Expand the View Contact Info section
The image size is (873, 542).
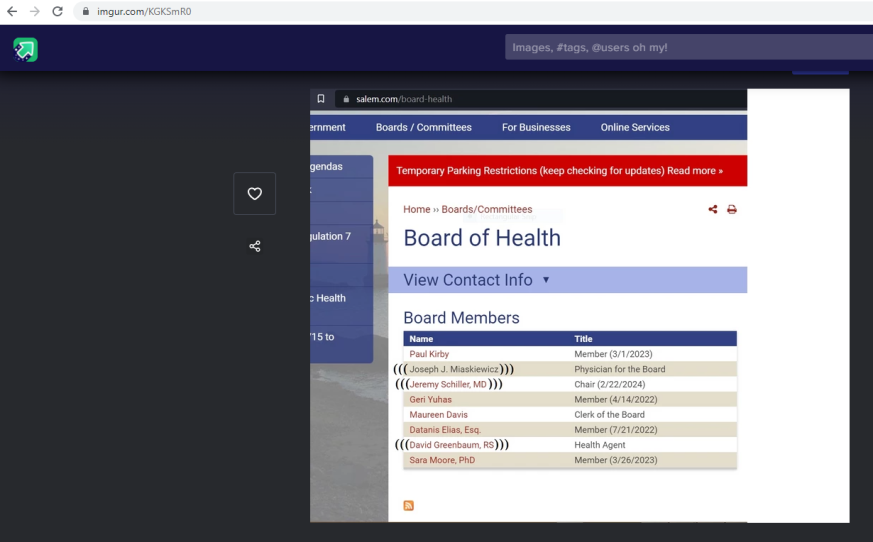click(567, 280)
